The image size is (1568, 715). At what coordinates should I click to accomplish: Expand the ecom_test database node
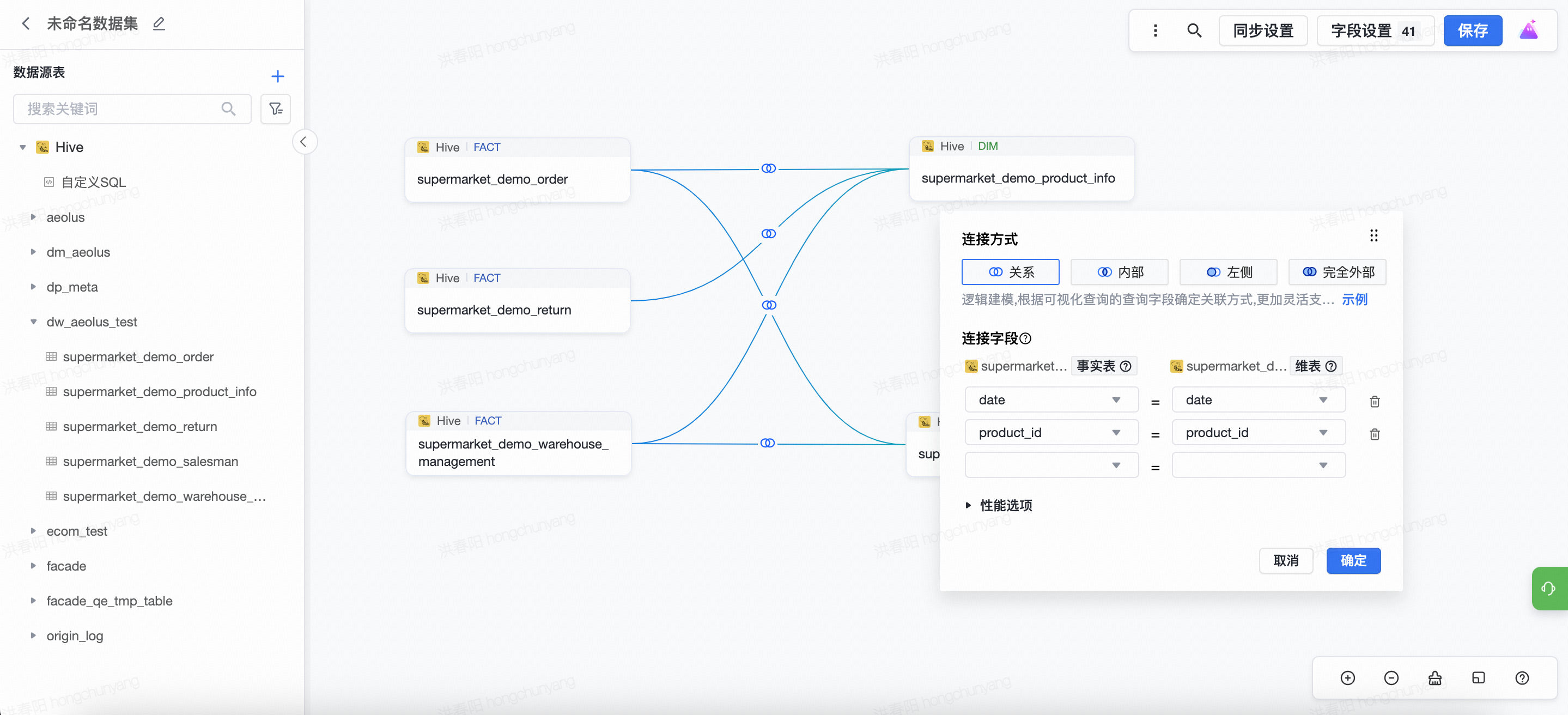33,531
